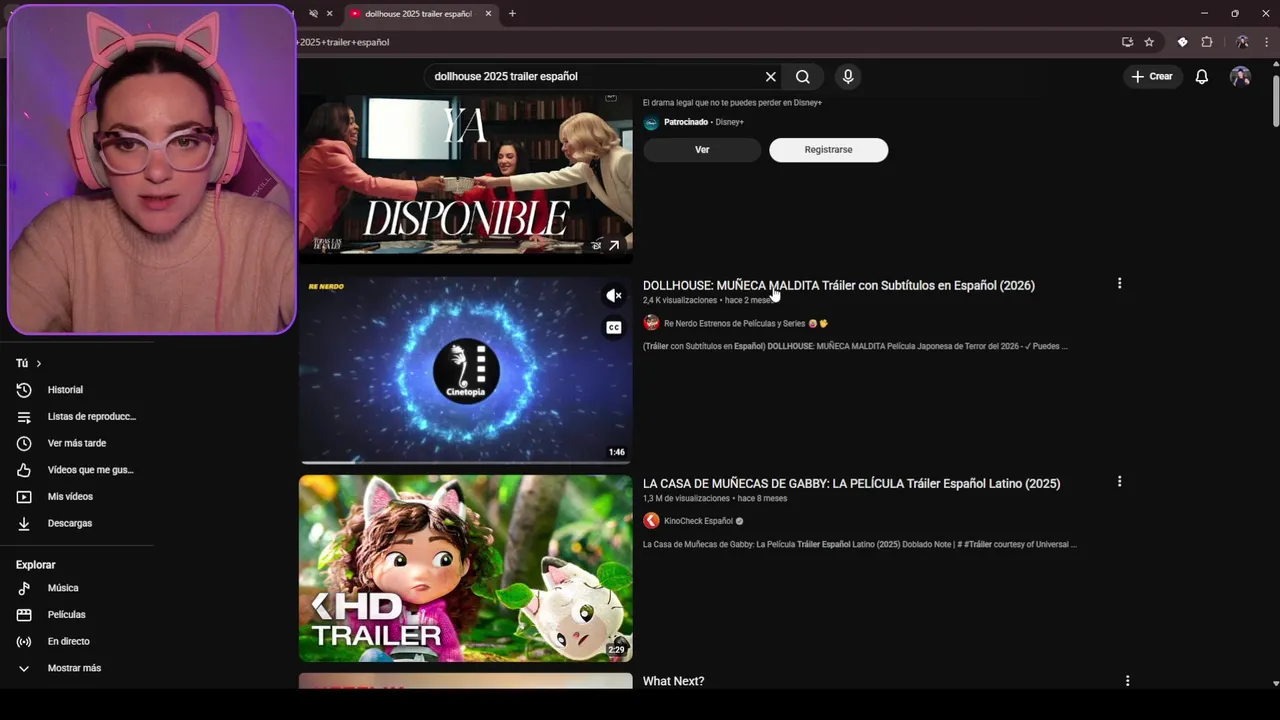Click the Patrocinado label on the ad
This screenshot has height=720, width=1280.
pos(686,122)
